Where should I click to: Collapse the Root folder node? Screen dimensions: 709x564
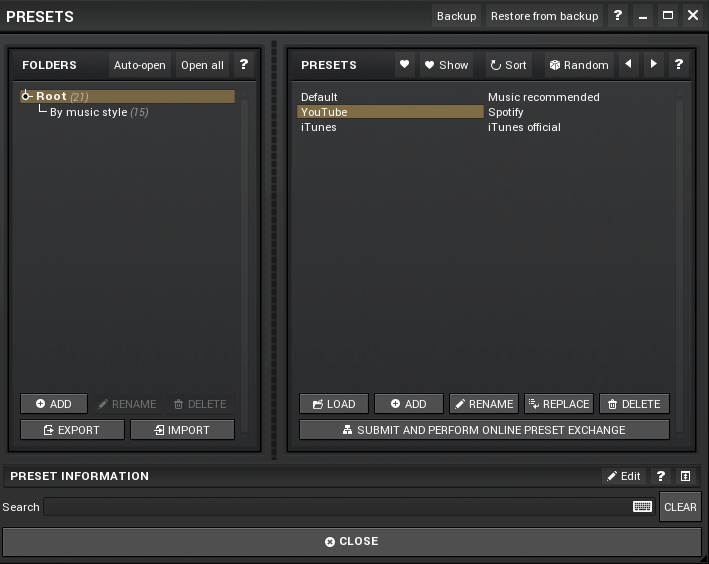(x=27, y=97)
